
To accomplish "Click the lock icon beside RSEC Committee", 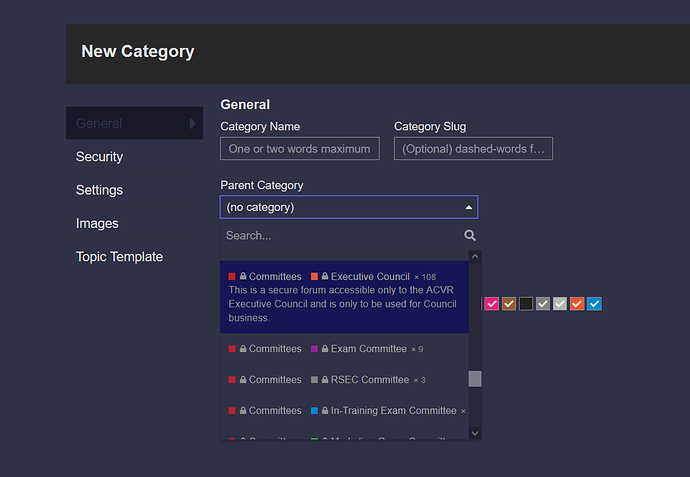I will tap(325, 379).
